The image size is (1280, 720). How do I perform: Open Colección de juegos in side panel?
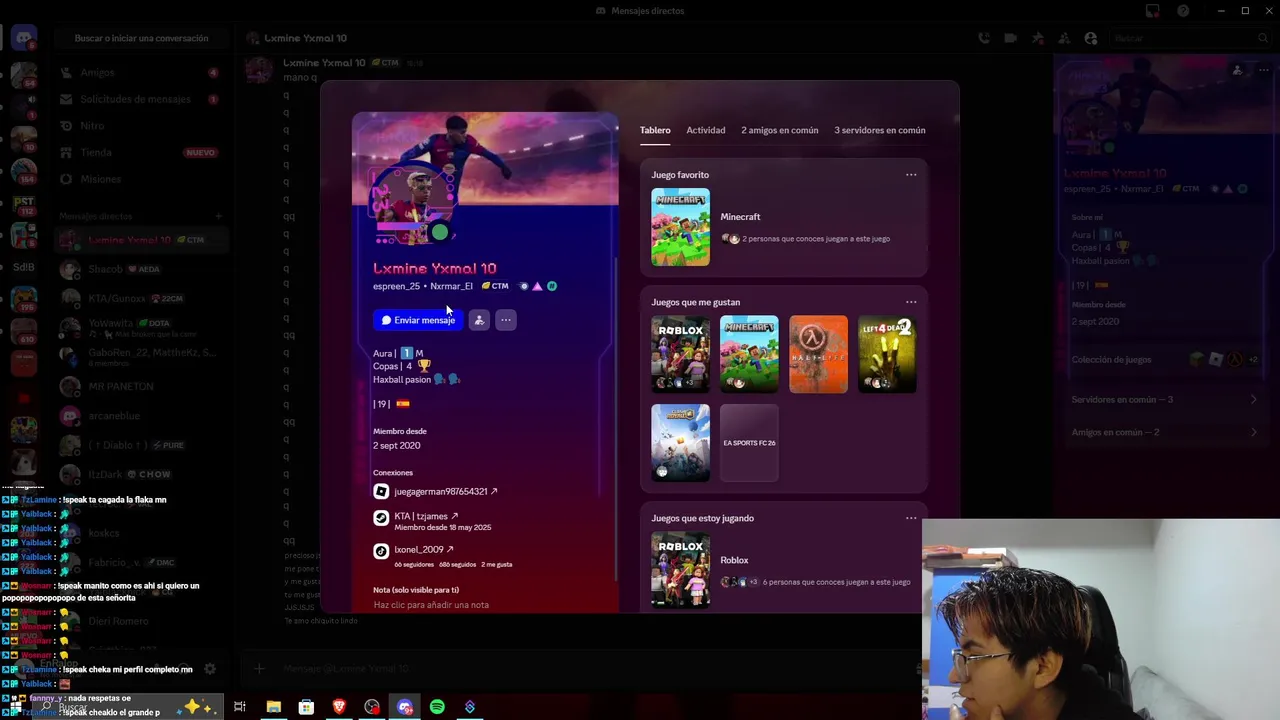pos(1165,359)
